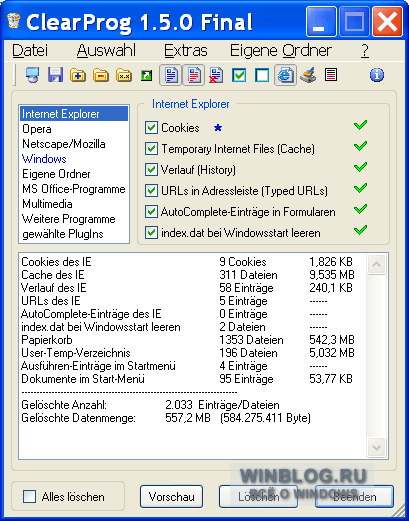Uncheck AutoComplete-Einträge in Formularen
The image size is (409, 521).
click(x=151, y=212)
